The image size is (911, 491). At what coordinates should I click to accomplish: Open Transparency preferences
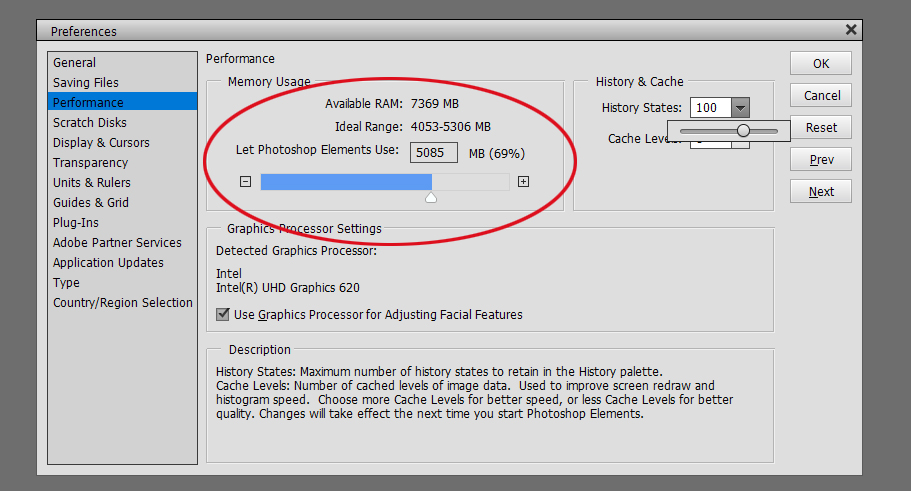[x=123, y=163]
